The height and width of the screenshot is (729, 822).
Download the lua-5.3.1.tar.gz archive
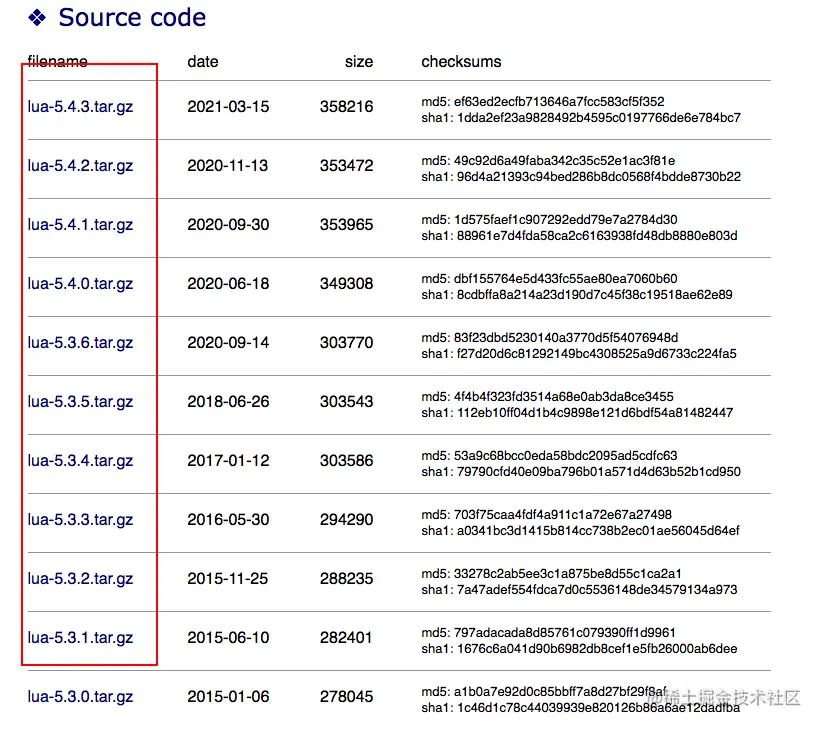tap(80, 638)
